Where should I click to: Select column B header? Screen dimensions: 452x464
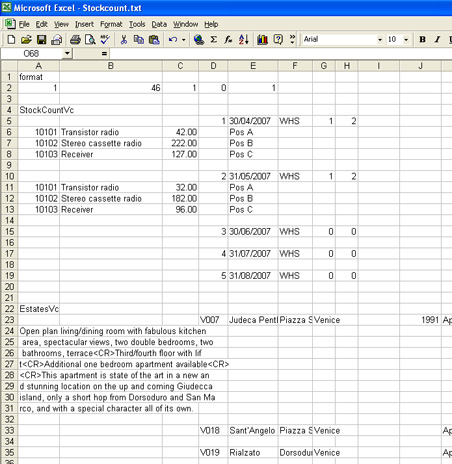point(111,66)
